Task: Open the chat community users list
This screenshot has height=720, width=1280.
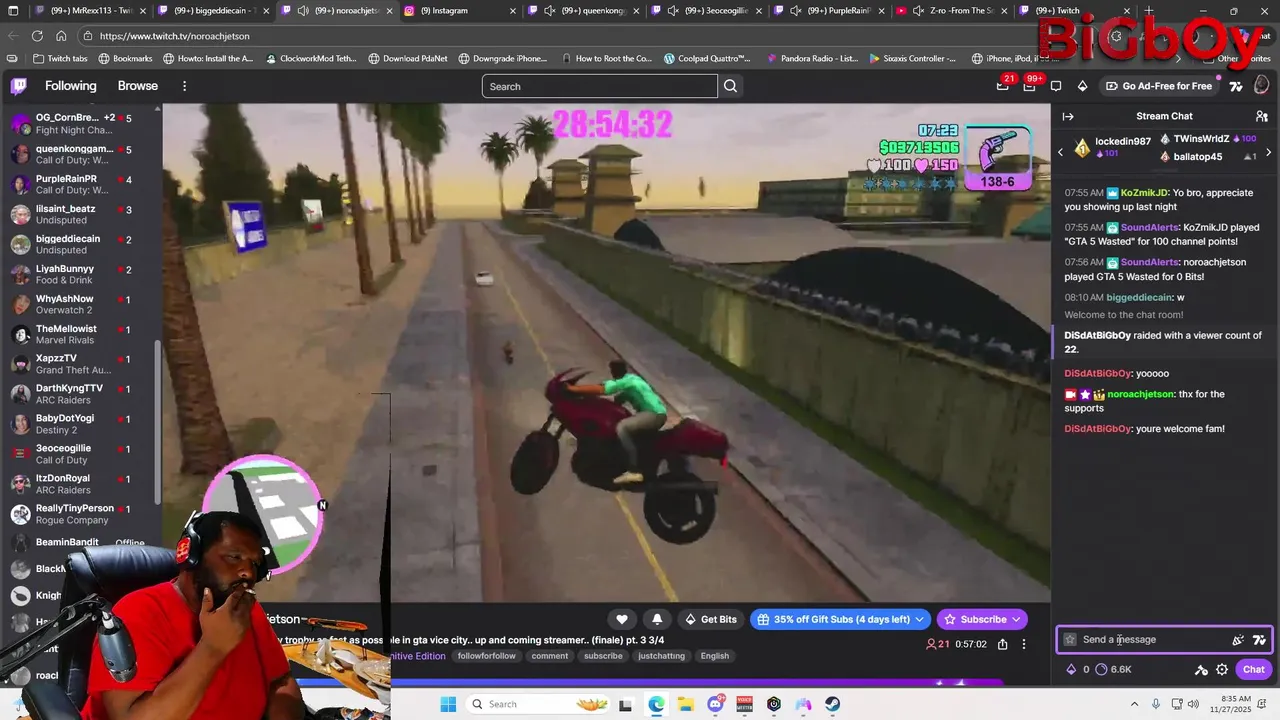Action: [x=1262, y=116]
